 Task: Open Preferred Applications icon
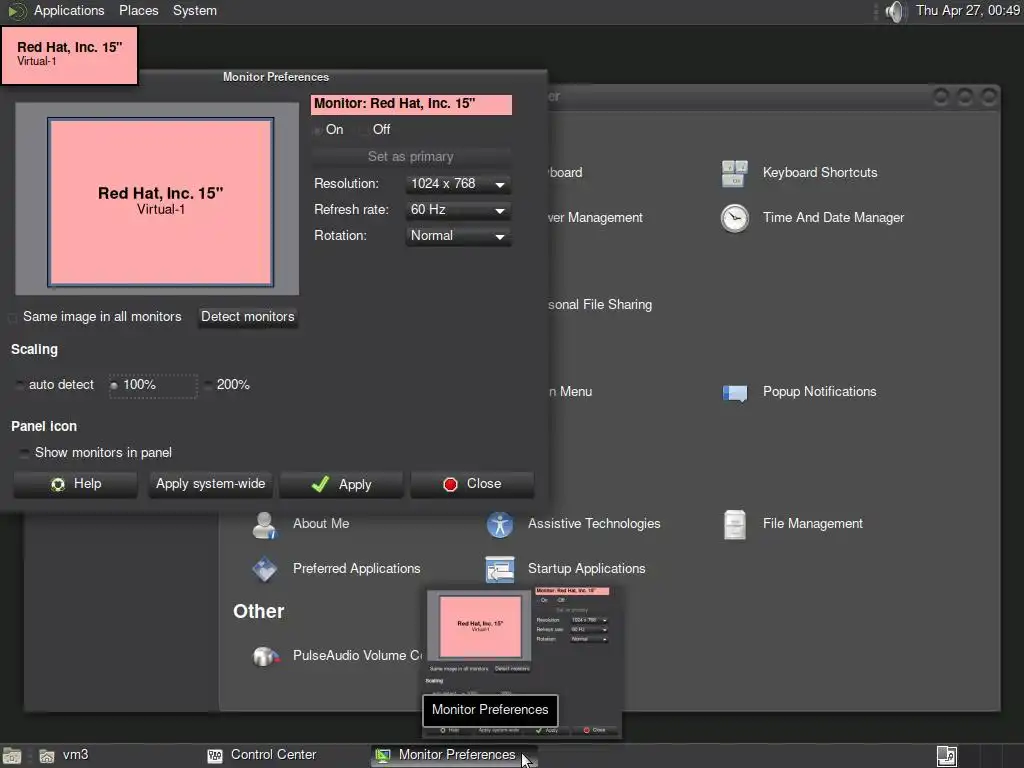point(264,569)
